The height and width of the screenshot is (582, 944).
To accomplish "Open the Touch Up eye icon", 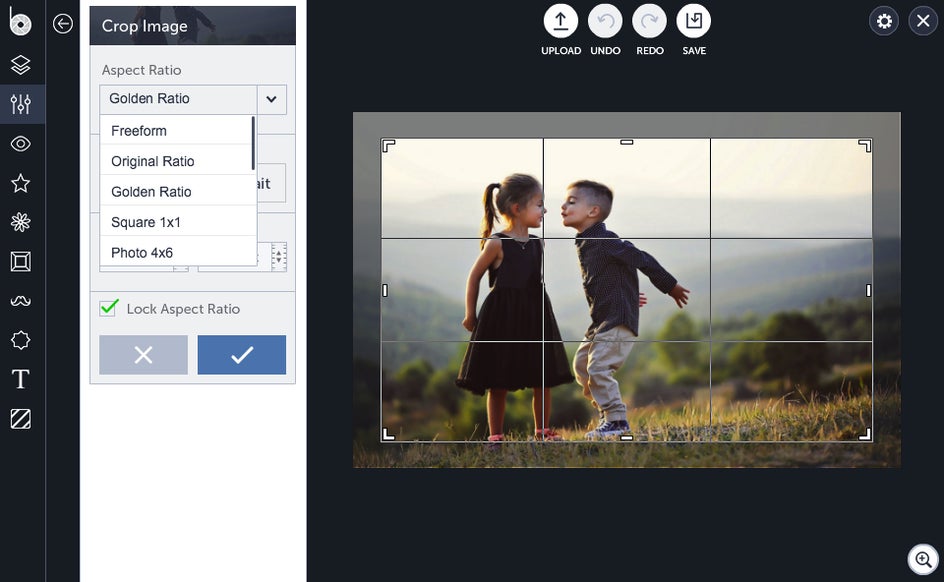I will (x=20, y=144).
